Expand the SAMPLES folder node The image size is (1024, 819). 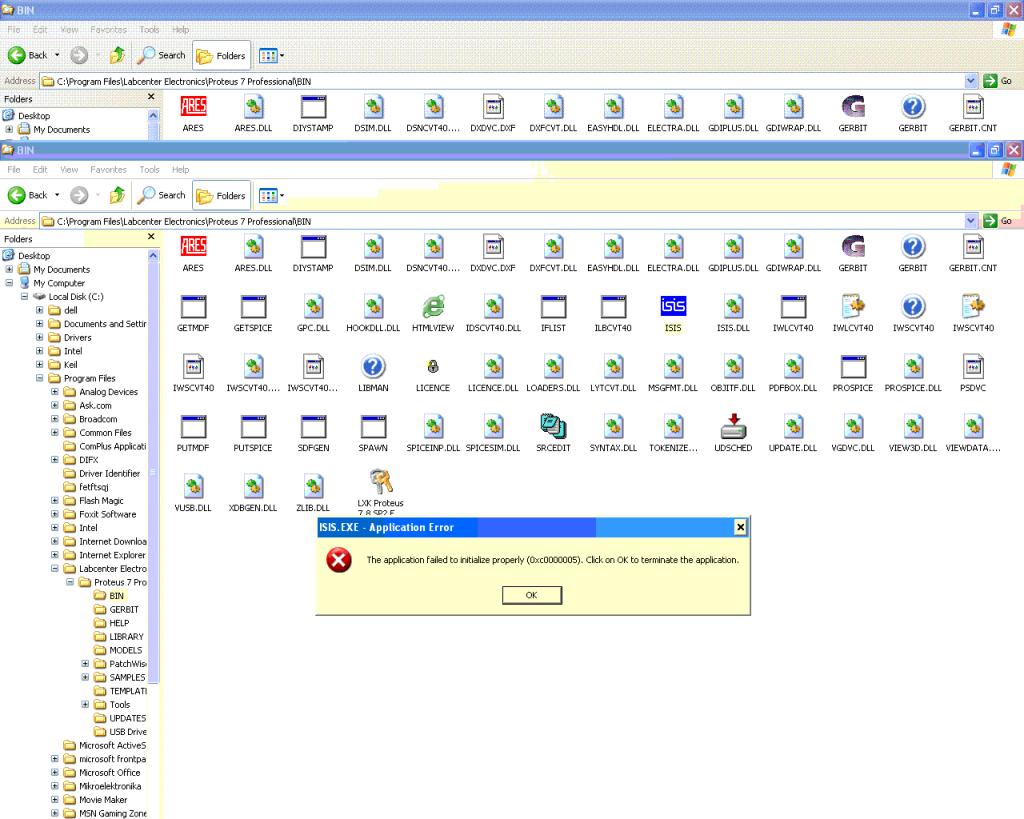click(x=85, y=677)
